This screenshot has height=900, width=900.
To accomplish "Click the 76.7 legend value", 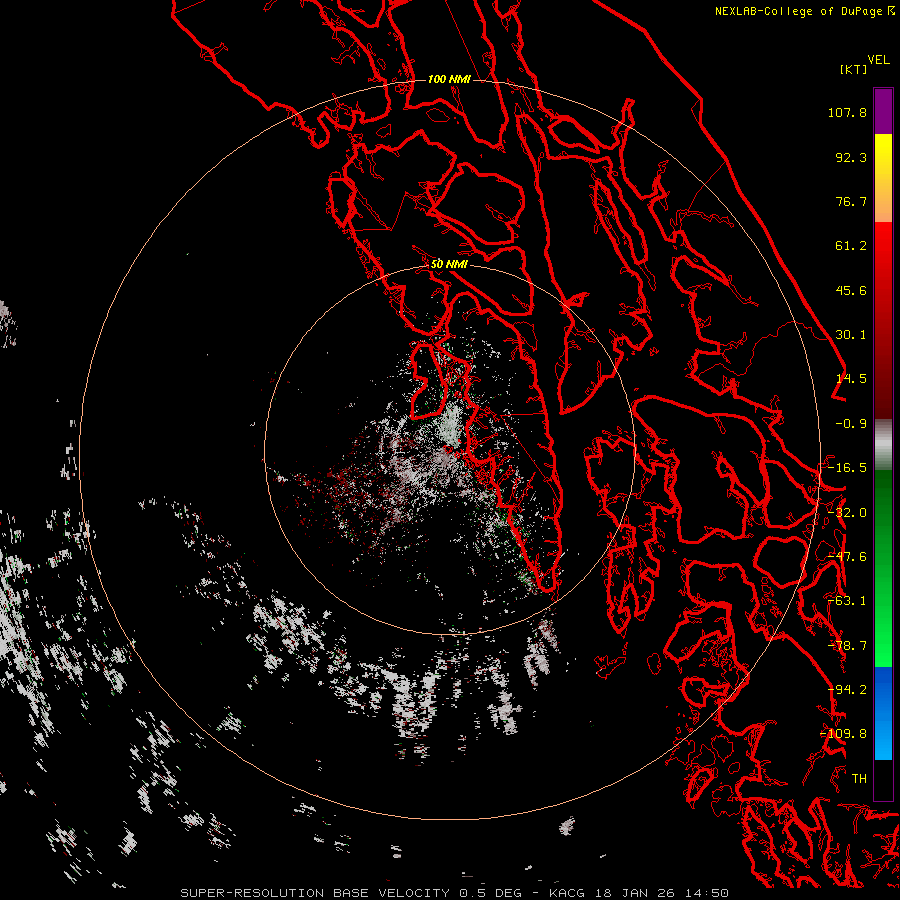I will 851,201.
